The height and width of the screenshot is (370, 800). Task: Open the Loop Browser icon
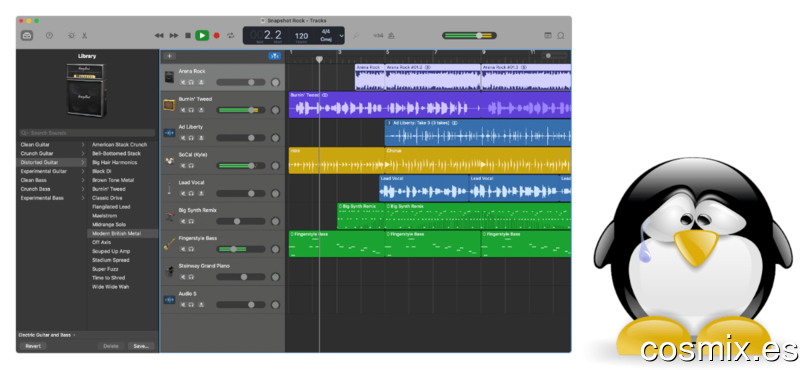click(x=561, y=36)
